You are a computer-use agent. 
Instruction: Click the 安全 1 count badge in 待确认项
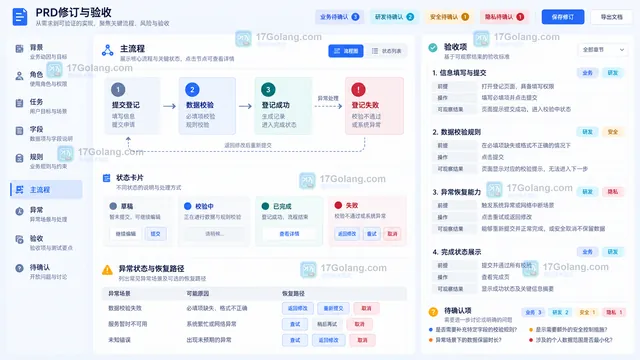pos(587,312)
